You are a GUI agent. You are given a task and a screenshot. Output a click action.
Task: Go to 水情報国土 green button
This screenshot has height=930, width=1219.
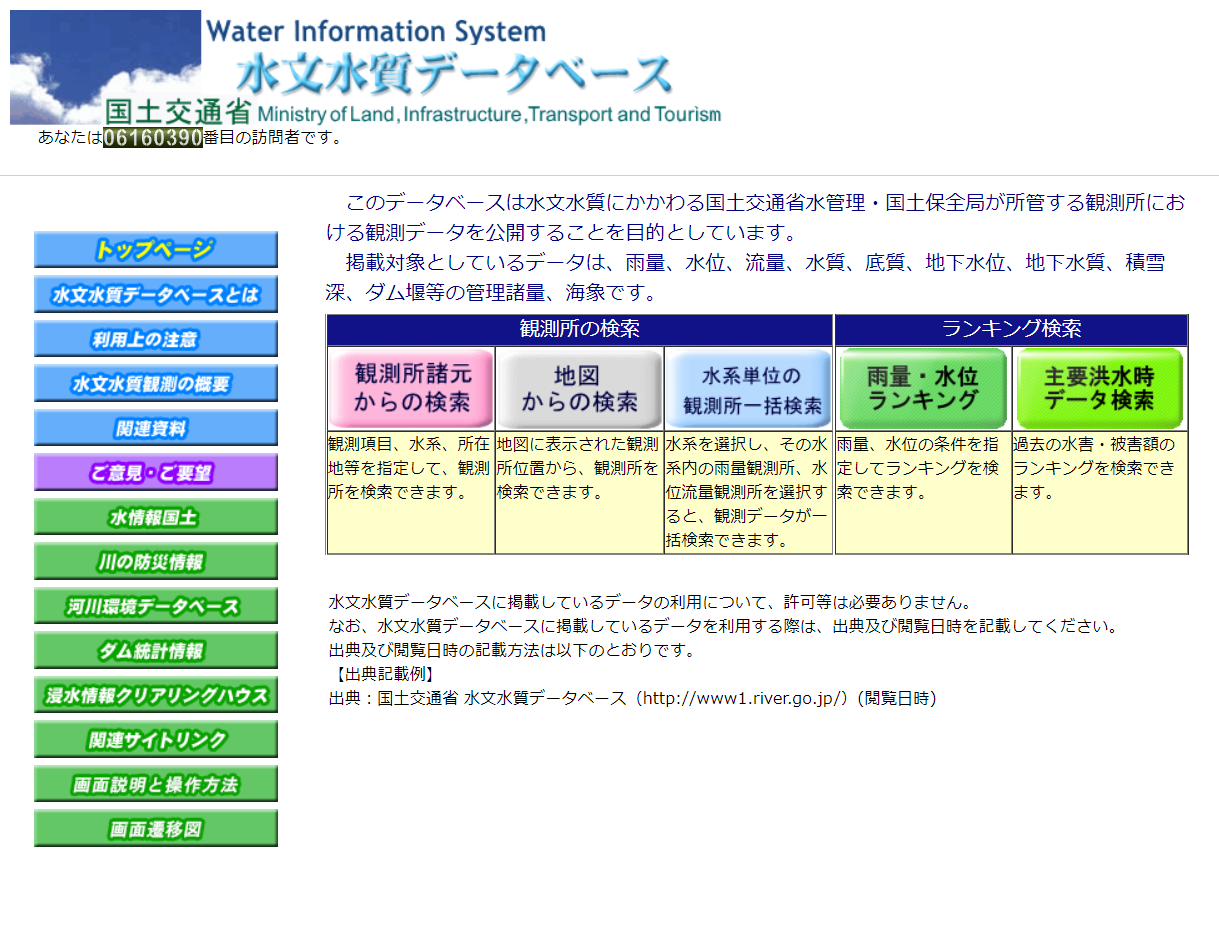156,517
